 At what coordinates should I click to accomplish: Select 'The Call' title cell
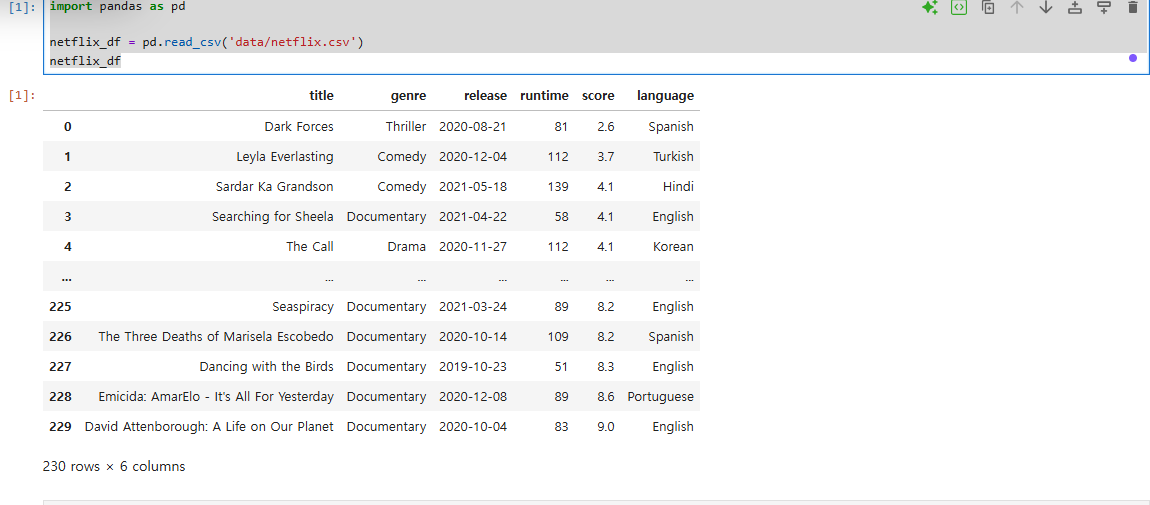310,247
